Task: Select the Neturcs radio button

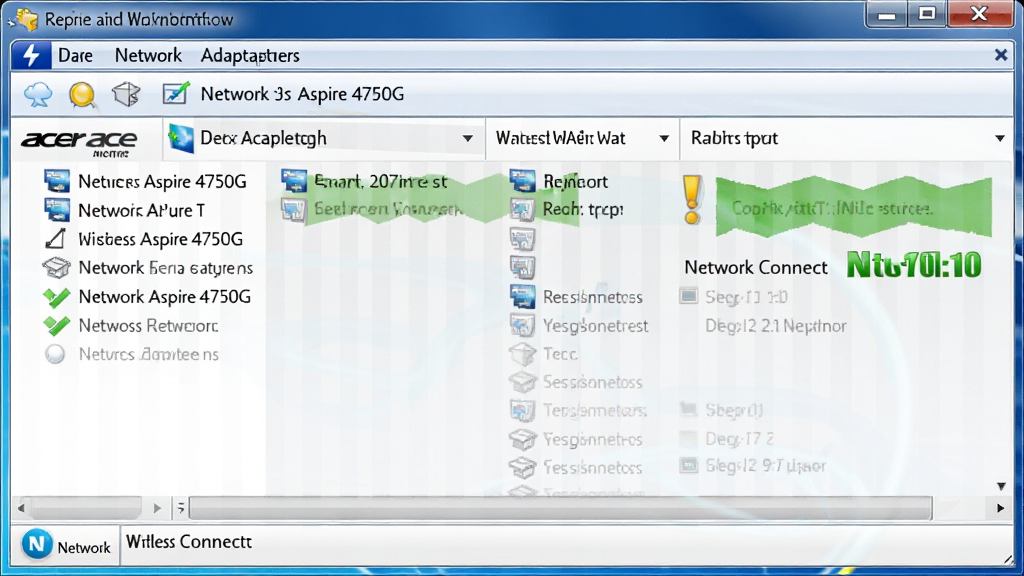Action: [x=56, y=354]
